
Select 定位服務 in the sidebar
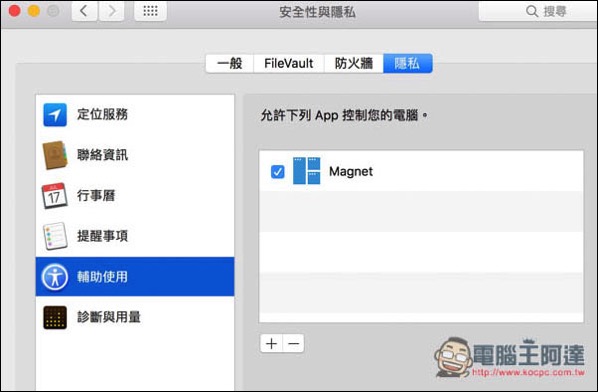tap(135, 114)
